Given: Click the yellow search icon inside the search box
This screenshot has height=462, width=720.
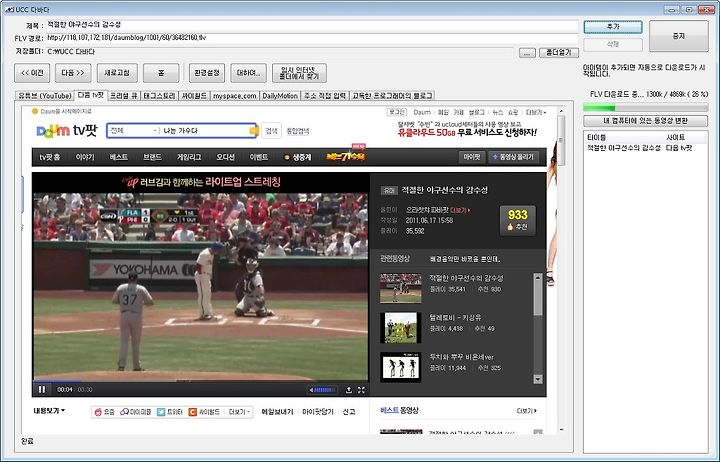Looking at the screenshot, I should [253, 131].
